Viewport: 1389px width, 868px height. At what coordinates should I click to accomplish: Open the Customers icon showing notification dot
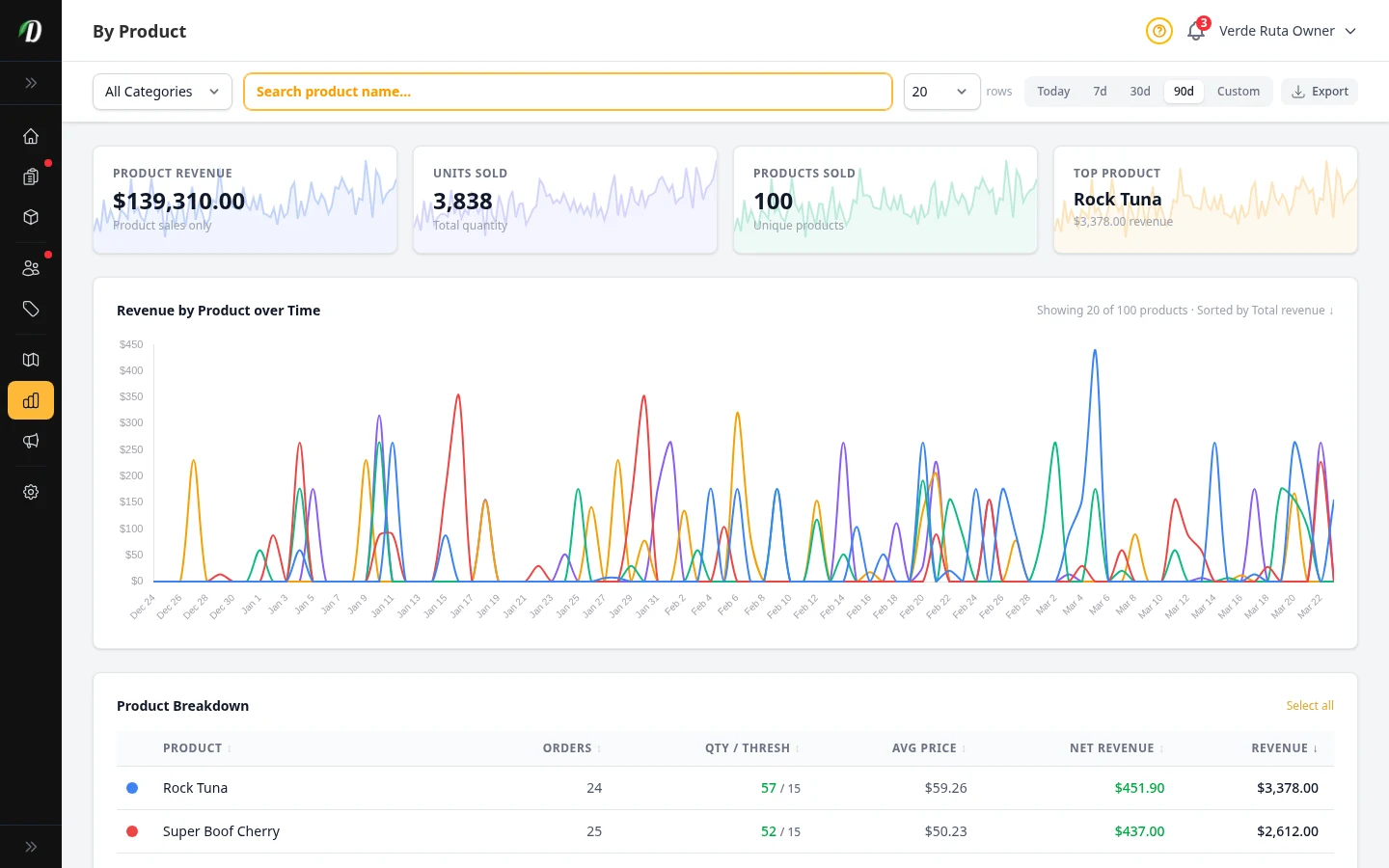click(x=31, y=267)
